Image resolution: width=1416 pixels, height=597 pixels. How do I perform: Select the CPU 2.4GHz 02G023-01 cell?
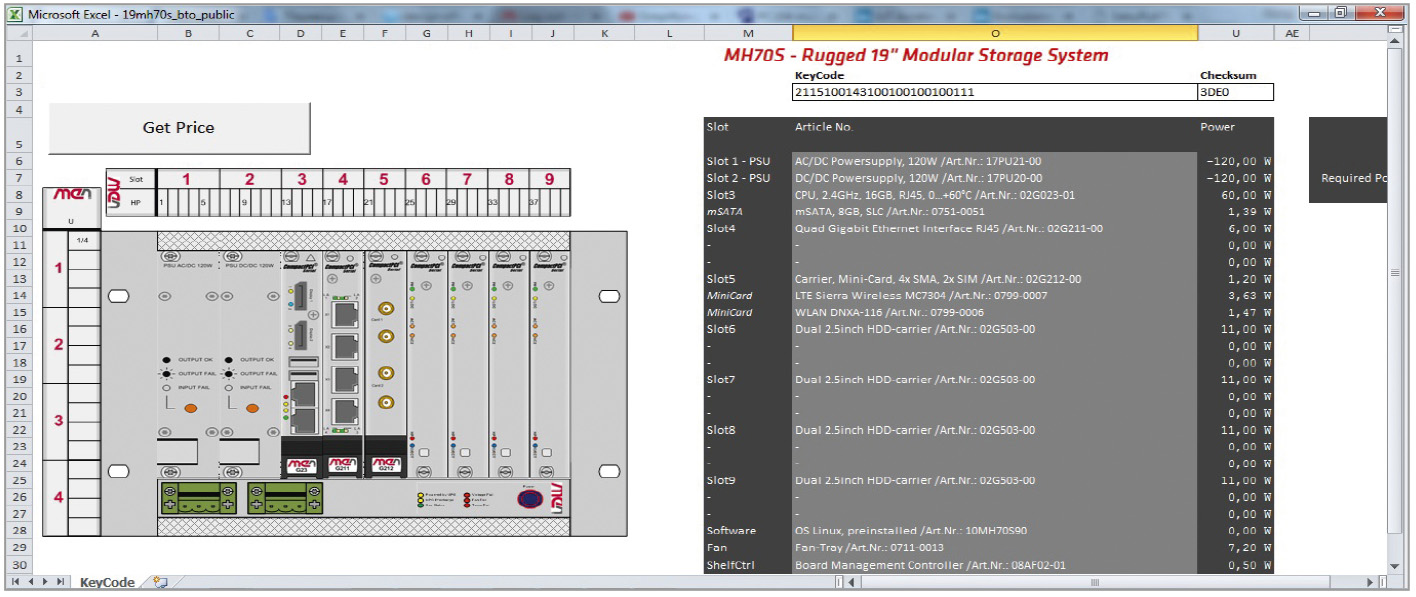coord(995,195)
